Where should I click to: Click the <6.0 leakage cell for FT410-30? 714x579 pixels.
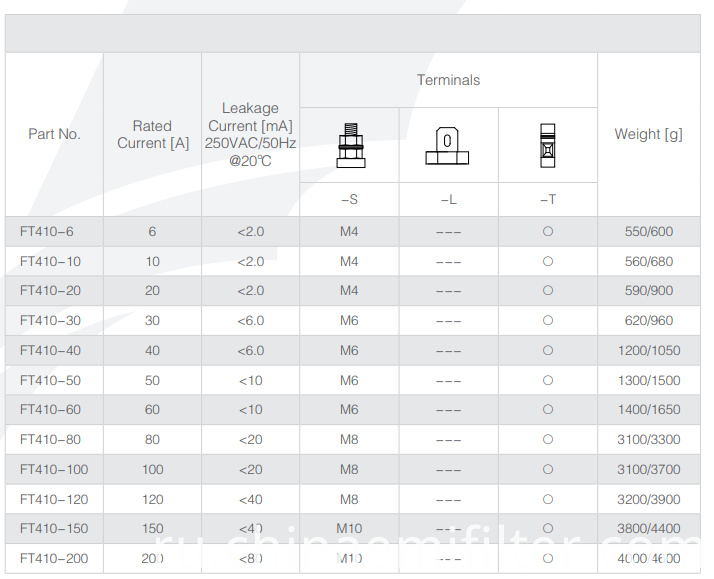click(x=250, y=320)
